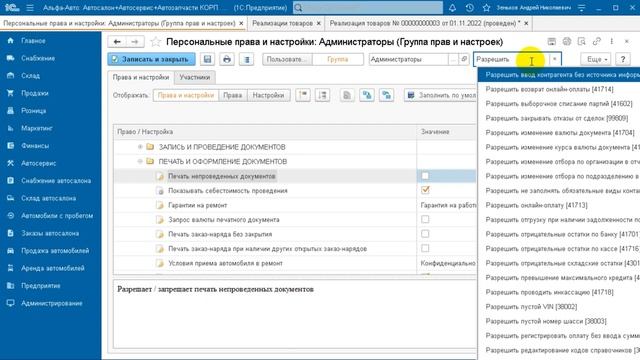Select the Гарантии на ремонт row
The image size is (640, 360).
(x=295, y=205)
